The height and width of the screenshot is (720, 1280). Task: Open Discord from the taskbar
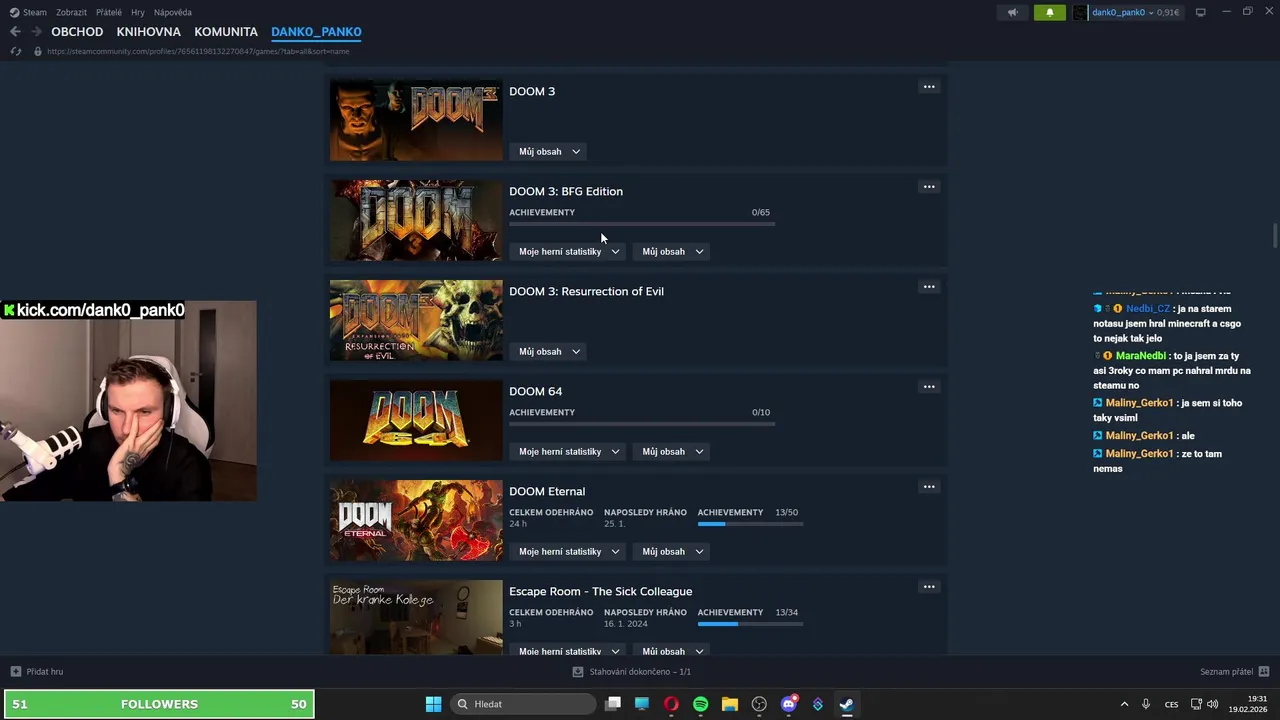coord(788,704)
